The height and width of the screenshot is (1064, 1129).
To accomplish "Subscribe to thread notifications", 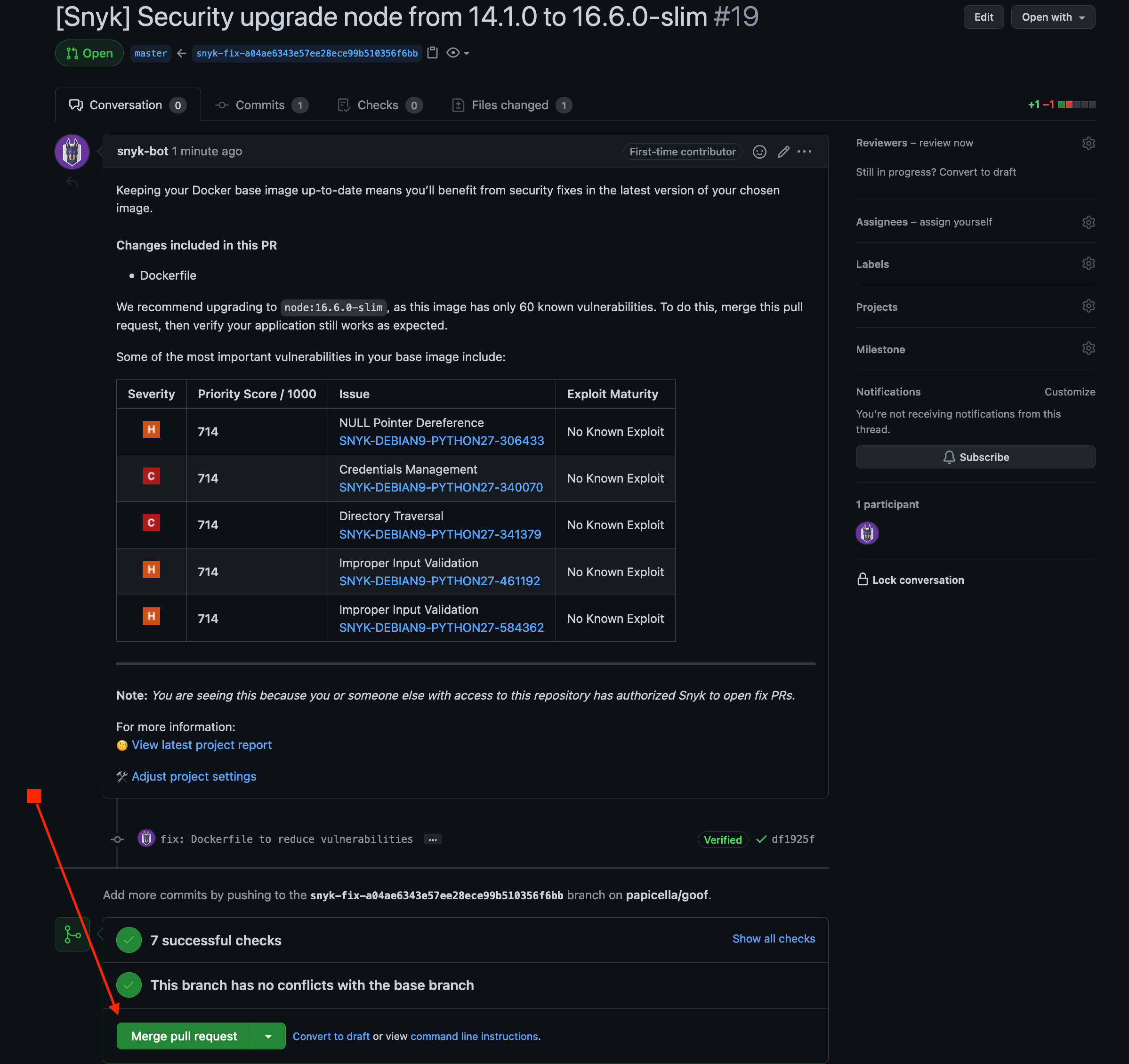I will (975, 457).
